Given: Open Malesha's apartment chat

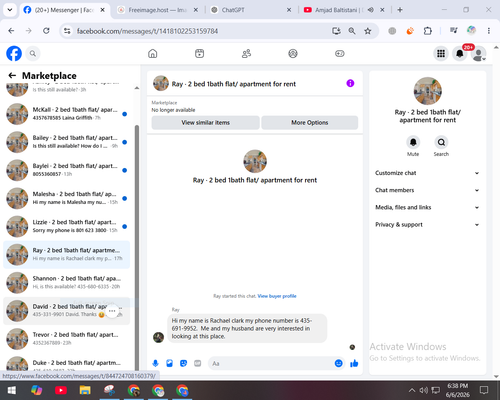Looking at the screenshot, I should tap(67, 198).
